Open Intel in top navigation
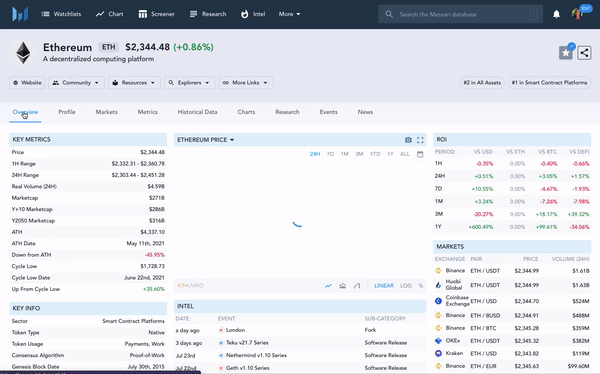Viewport: 600px width, 374px height. pyautogui.click(x=253, y=14)
